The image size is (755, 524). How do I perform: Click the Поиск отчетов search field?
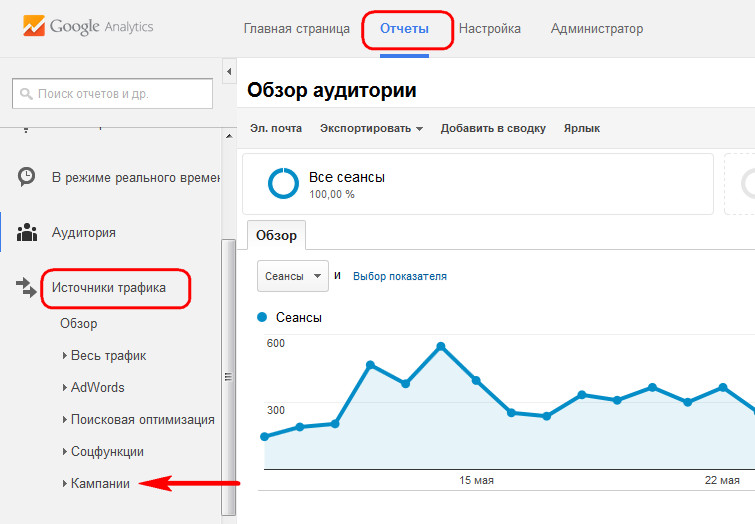pyautogui.click(x=112, y=93)
